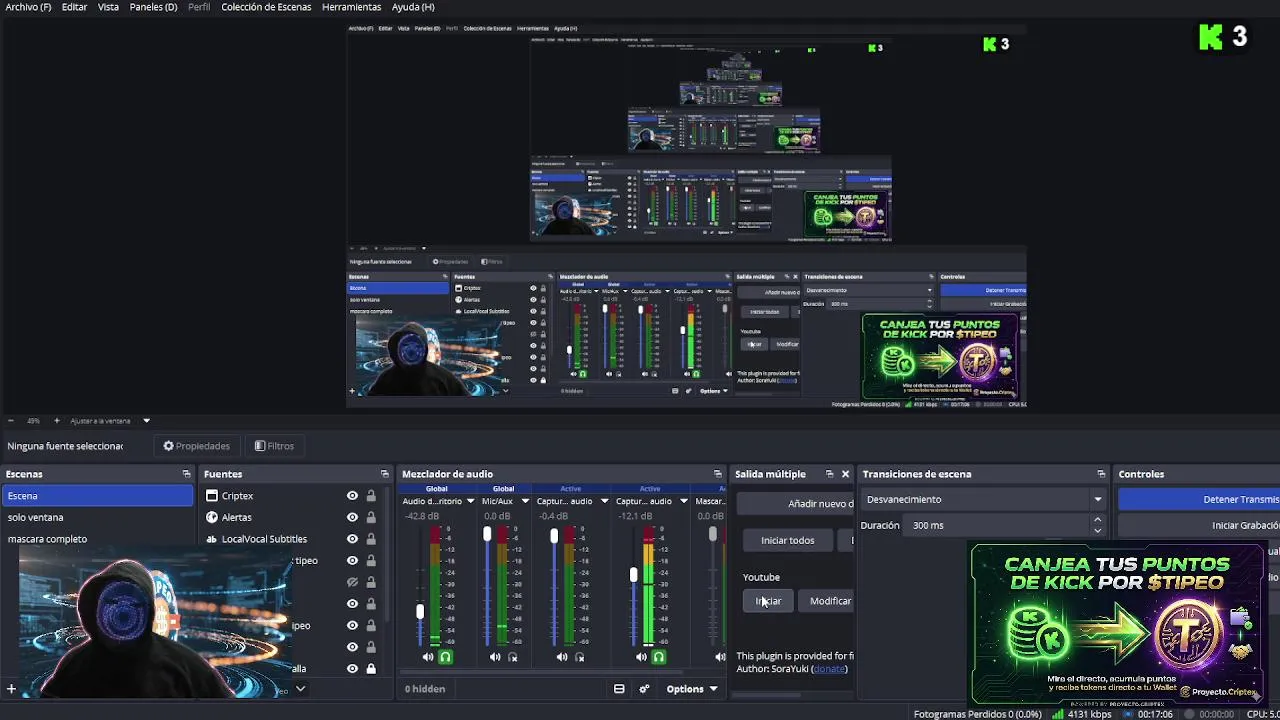Pop out the Mezclador de audio dock

pyautogui.click(x=717, y=474)
